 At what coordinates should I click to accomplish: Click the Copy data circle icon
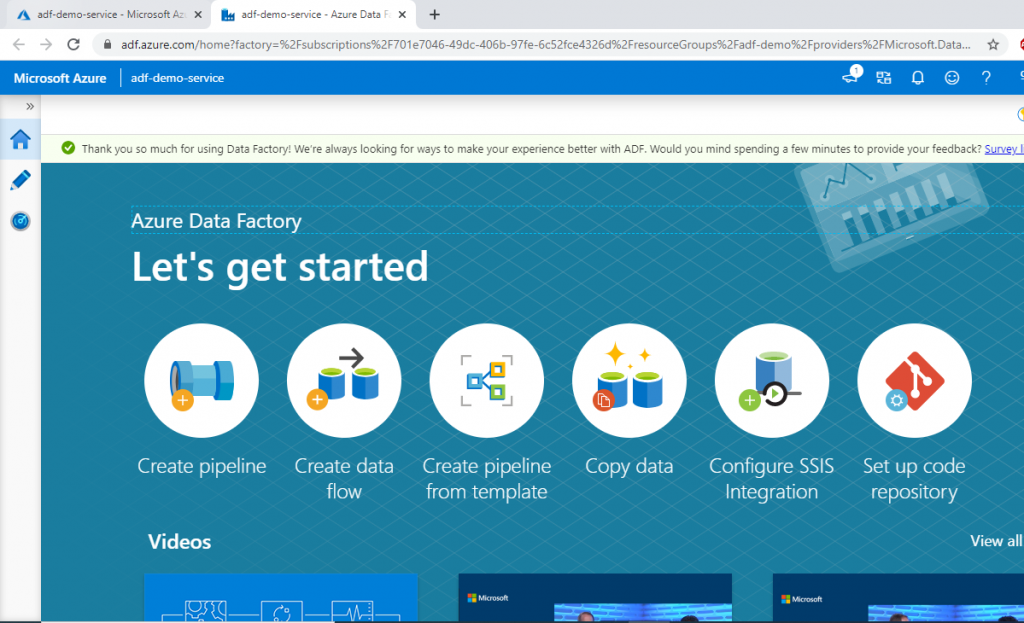629,381
